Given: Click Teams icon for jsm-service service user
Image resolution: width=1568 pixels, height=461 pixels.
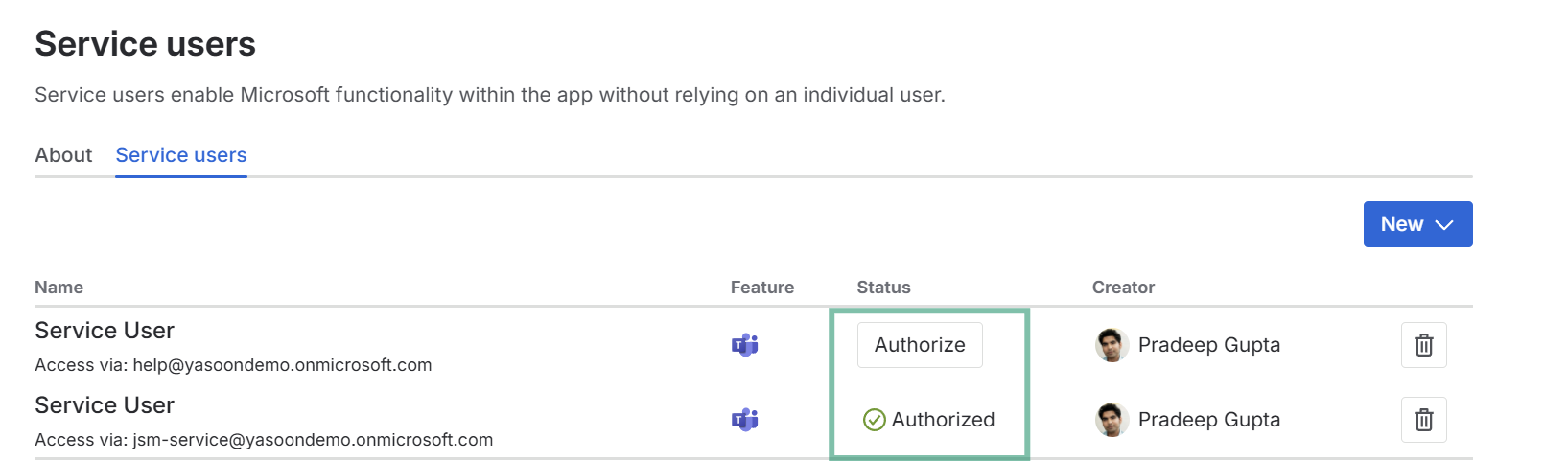Looking at the screenshot, I should click(x=744, y=420).
